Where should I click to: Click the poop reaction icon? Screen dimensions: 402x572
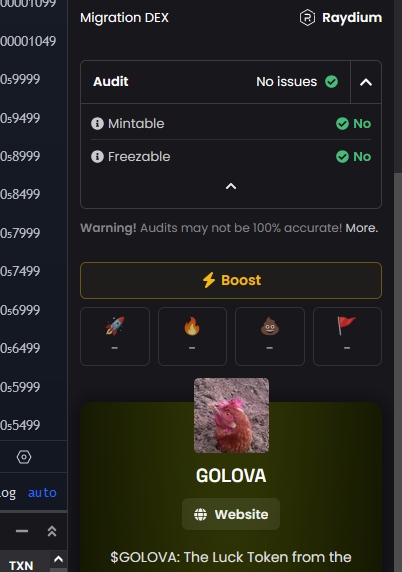pyautogui.click(x=270, y=326)
